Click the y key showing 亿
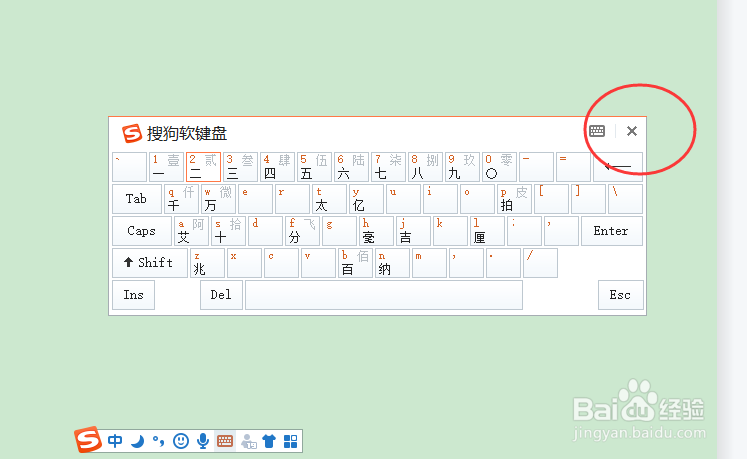 coord(366,199)
